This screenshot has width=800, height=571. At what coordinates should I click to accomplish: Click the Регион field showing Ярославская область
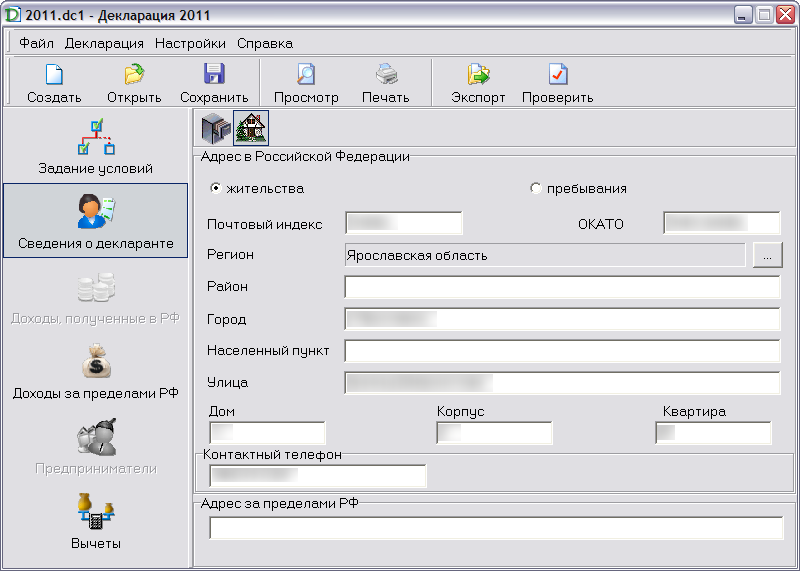click(x=545, y=255)
